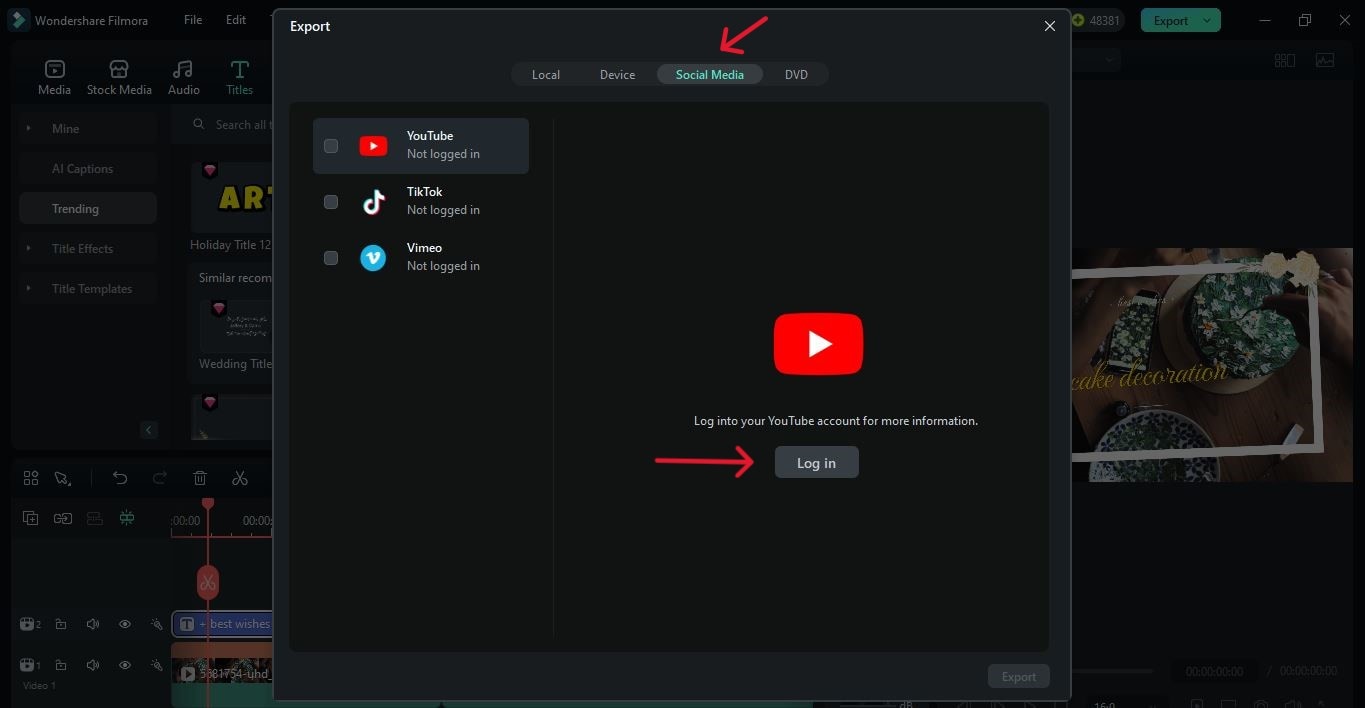The width and height of the screenshot is (1365, 708).
Task: Tick the TikTok checkbox
Action: point(331,202)
